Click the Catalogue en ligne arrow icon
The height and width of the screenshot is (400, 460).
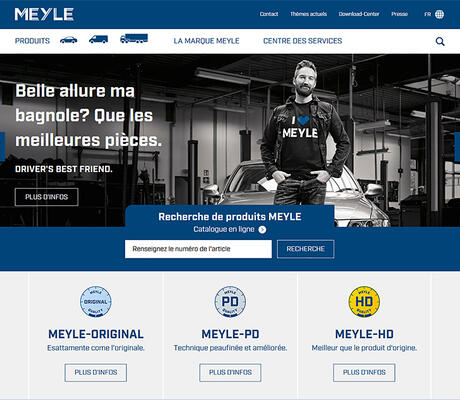262,229
